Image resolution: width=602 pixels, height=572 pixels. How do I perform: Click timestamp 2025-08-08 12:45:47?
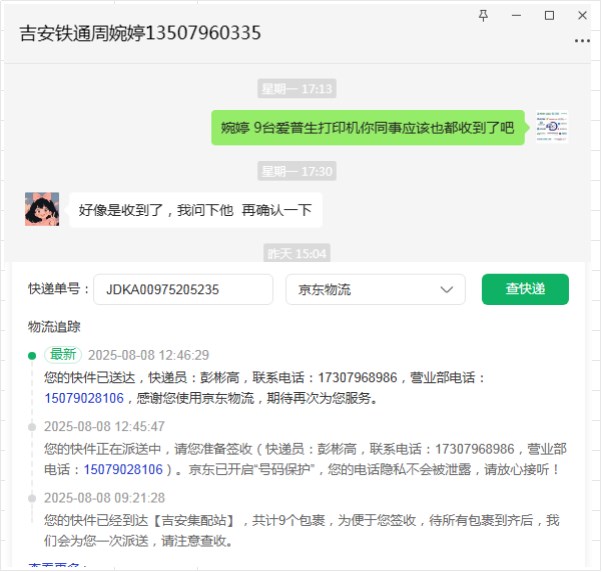click(x=104, y=427)
